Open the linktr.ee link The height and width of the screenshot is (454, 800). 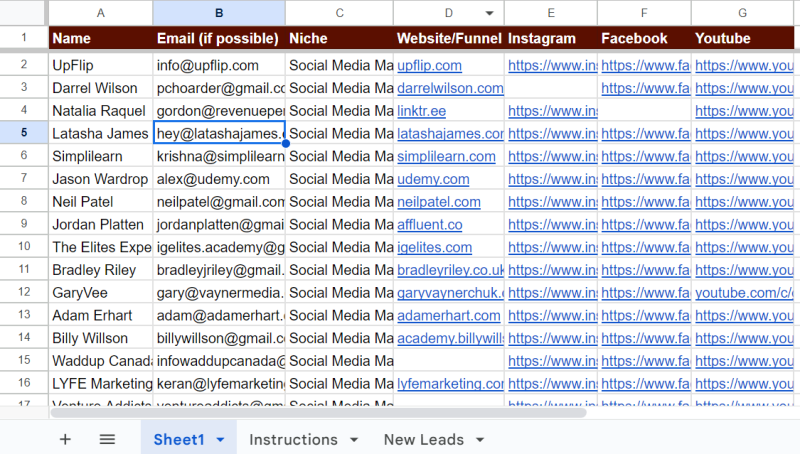click(x=421, y=111)
